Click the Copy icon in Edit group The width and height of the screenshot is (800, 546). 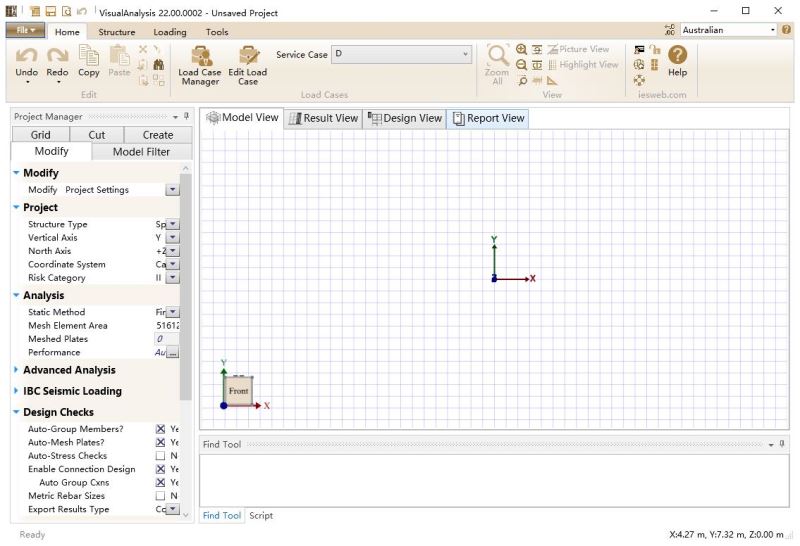[x=89, y=55]
